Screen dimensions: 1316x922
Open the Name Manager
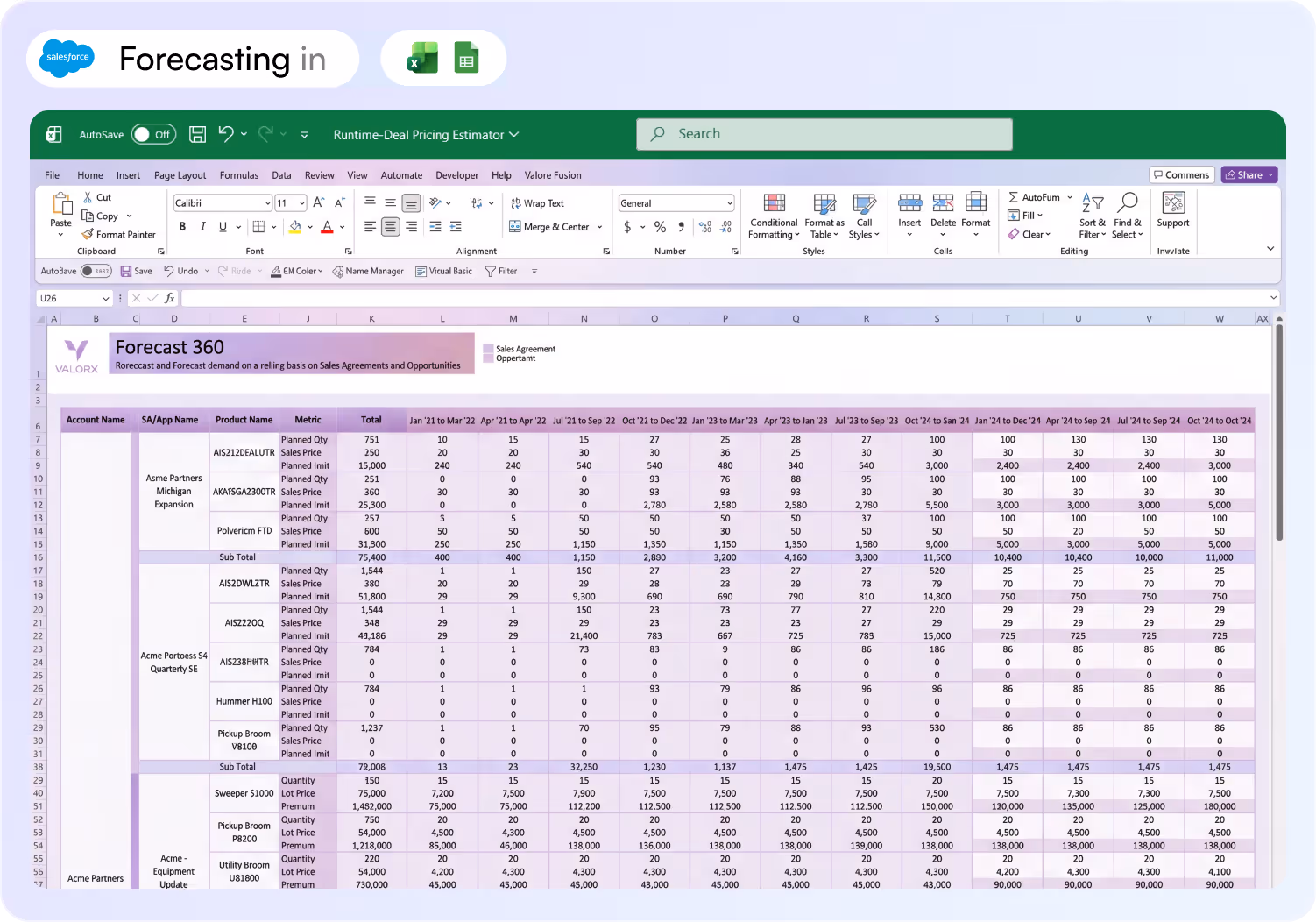click(368, 271)
